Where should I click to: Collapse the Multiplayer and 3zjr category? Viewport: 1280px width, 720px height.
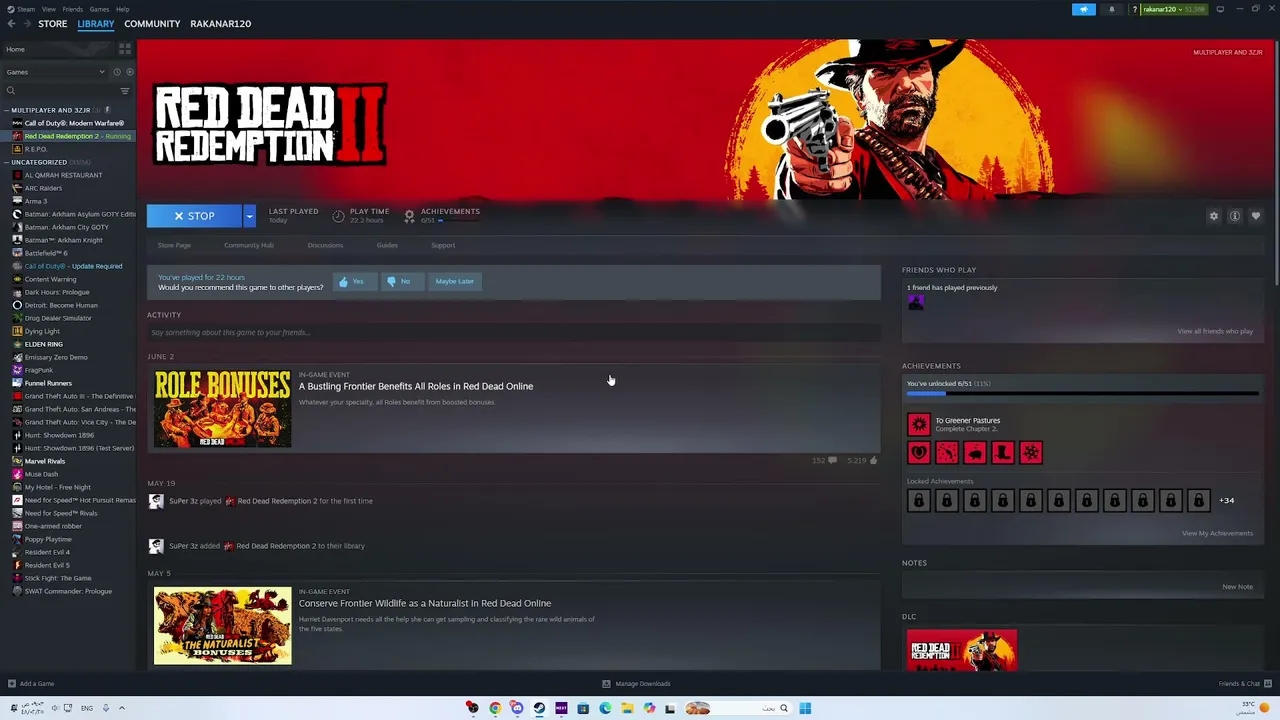coord(7,110)
